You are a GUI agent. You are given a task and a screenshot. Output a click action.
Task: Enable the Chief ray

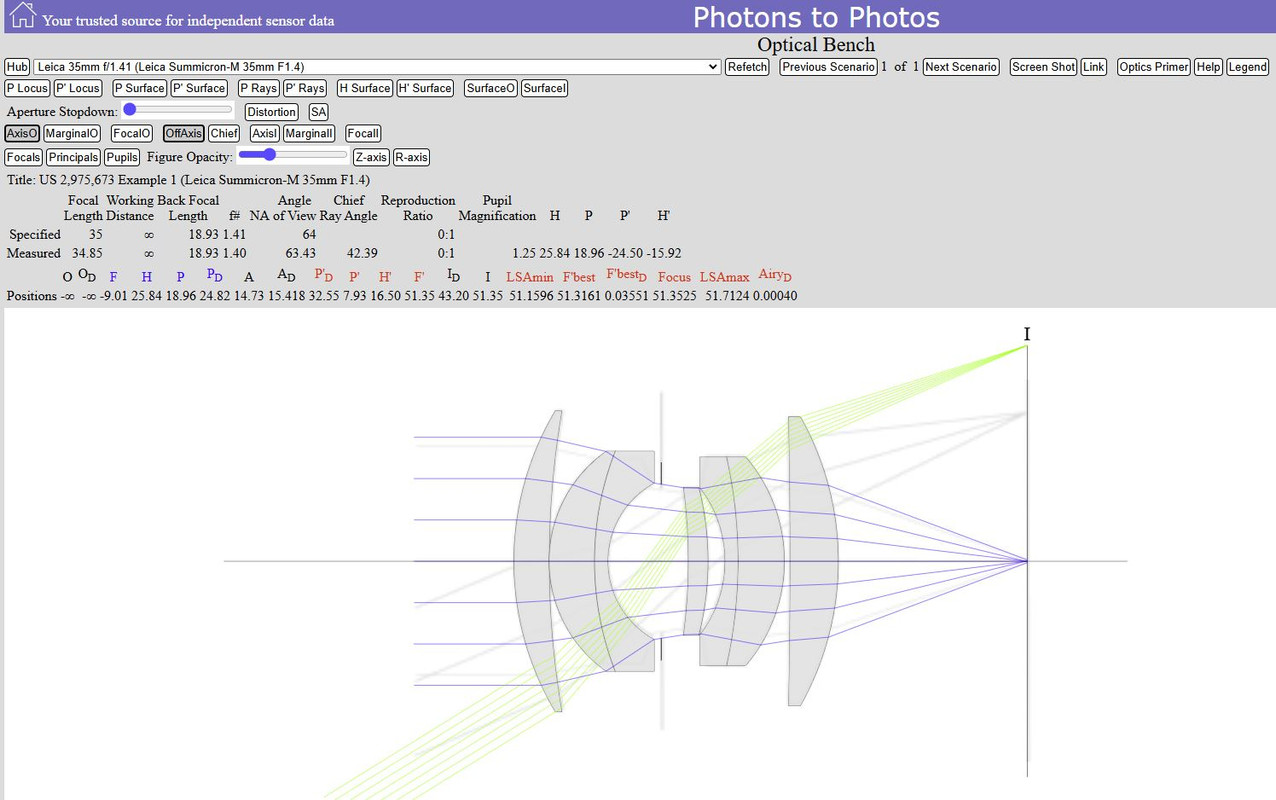[224, 133]
